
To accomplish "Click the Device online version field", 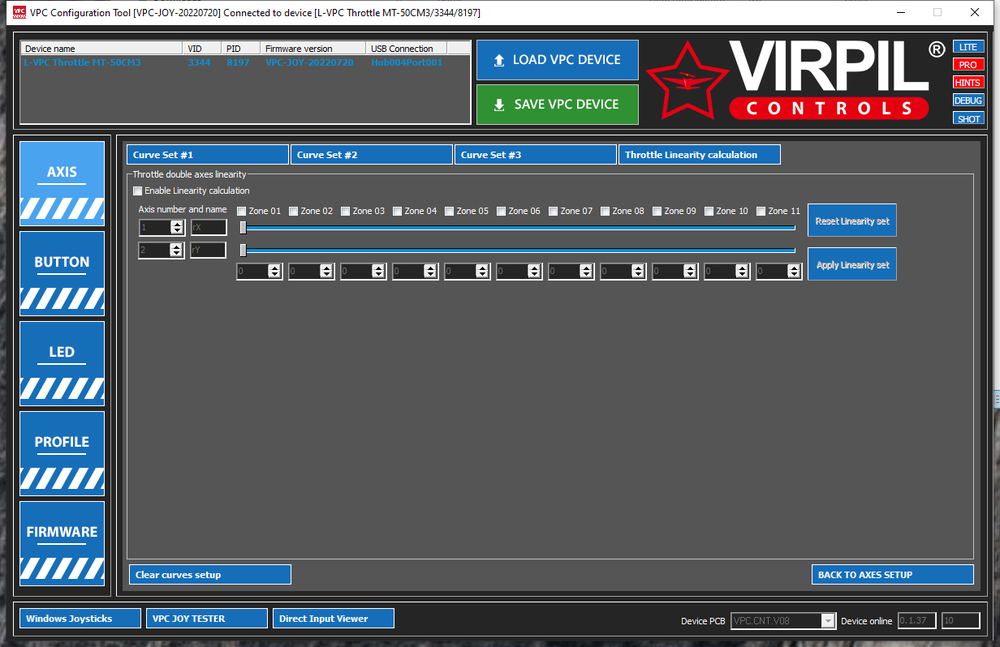I will click(916, 621).
